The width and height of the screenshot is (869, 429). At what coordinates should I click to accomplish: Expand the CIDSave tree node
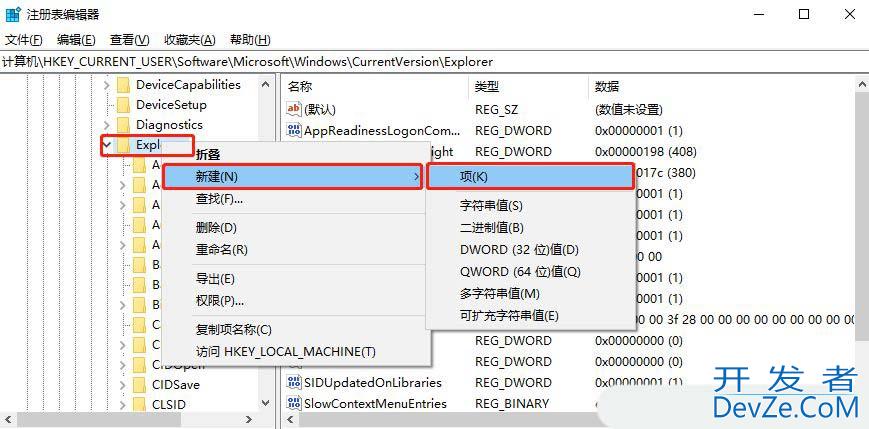[x=122, y=384]
